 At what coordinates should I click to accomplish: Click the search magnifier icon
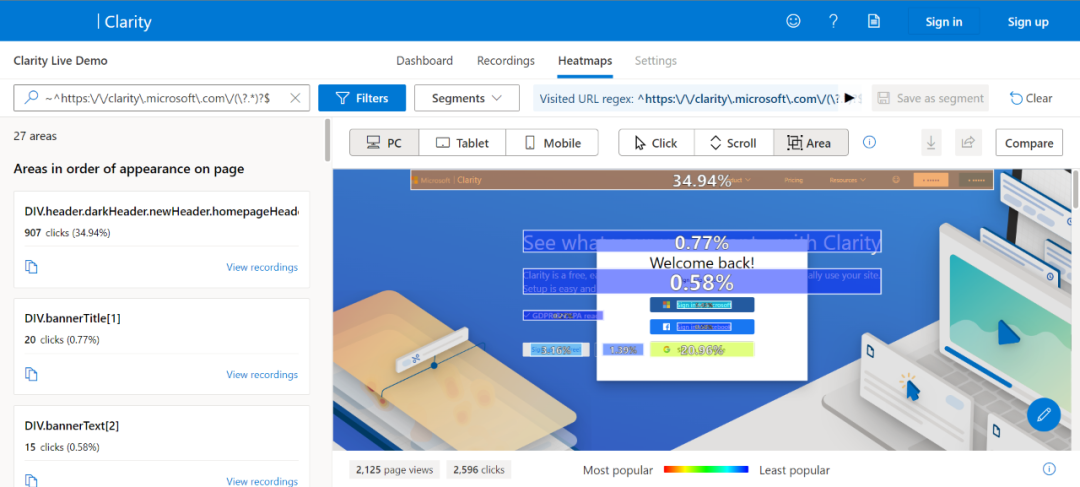coord(31,98)
